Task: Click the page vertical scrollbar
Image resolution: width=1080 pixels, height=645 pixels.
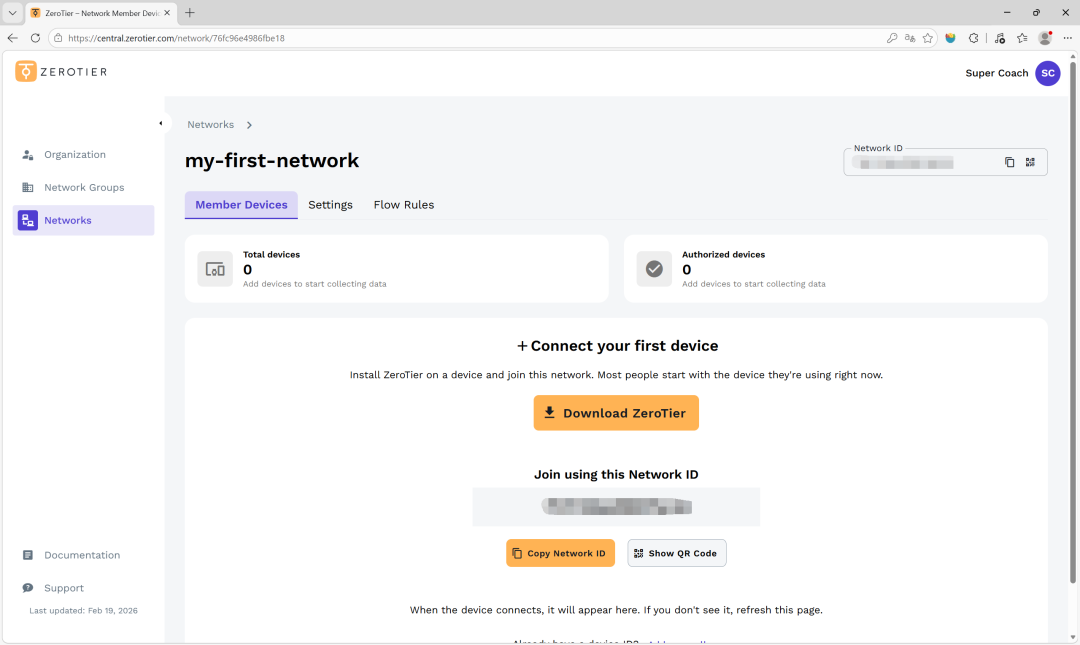Action: (x=1072, y=322)
